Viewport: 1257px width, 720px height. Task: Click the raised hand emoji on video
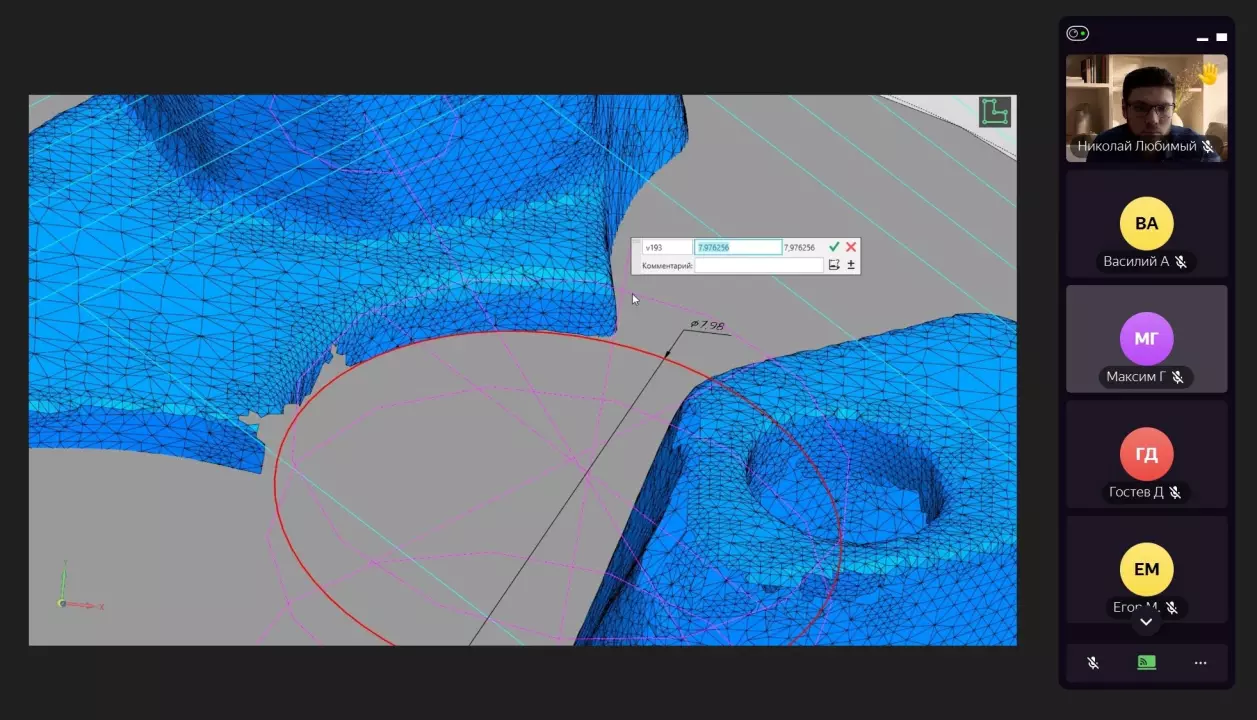pos(1208,73)
